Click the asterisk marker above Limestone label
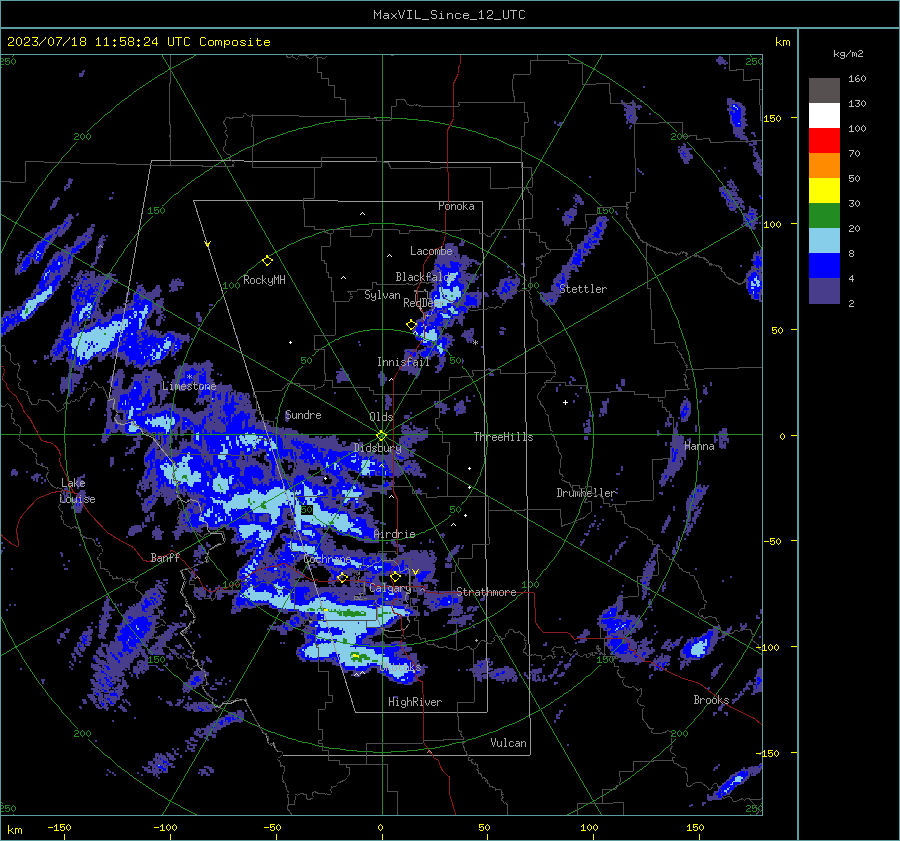Screen dimensions: 900x841 tap(189, 377)
